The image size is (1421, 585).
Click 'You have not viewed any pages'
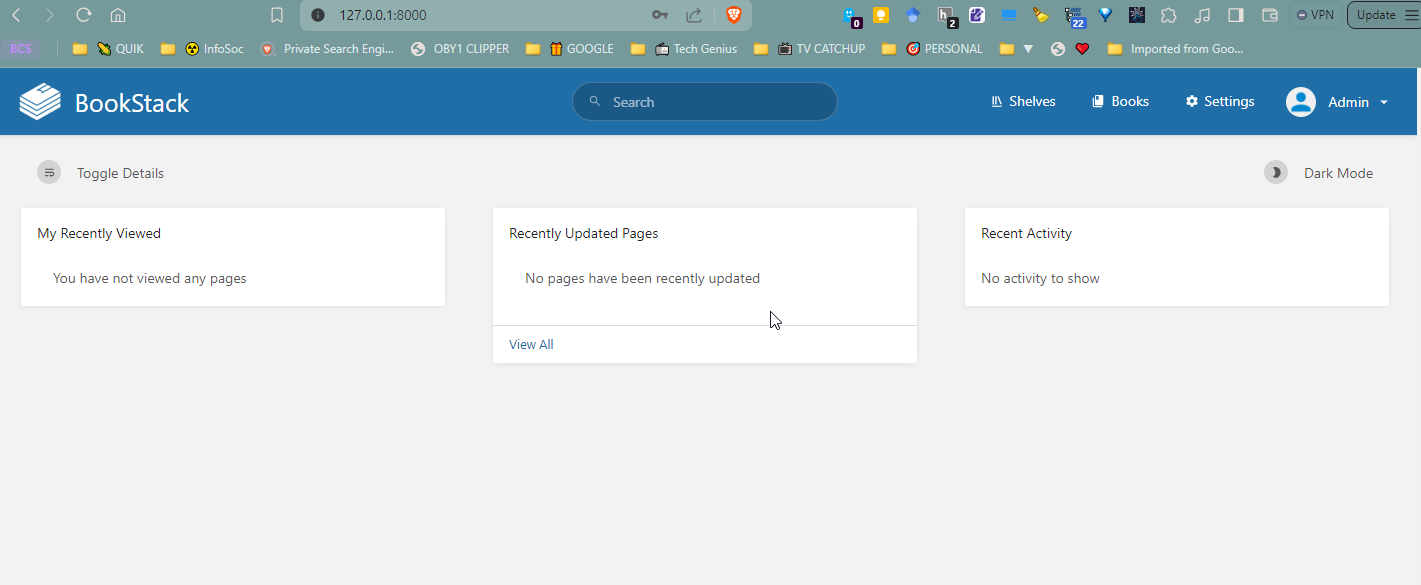point(149,278)
